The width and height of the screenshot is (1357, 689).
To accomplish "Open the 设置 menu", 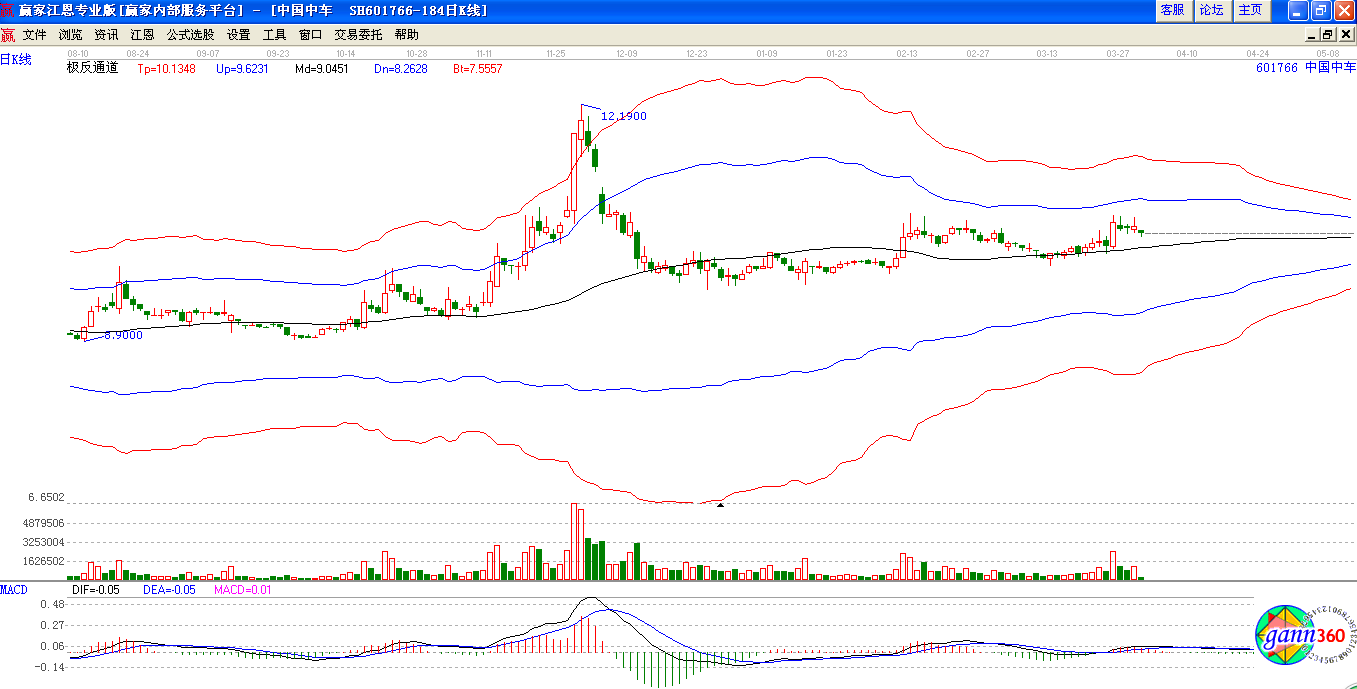I will point(239,34).
